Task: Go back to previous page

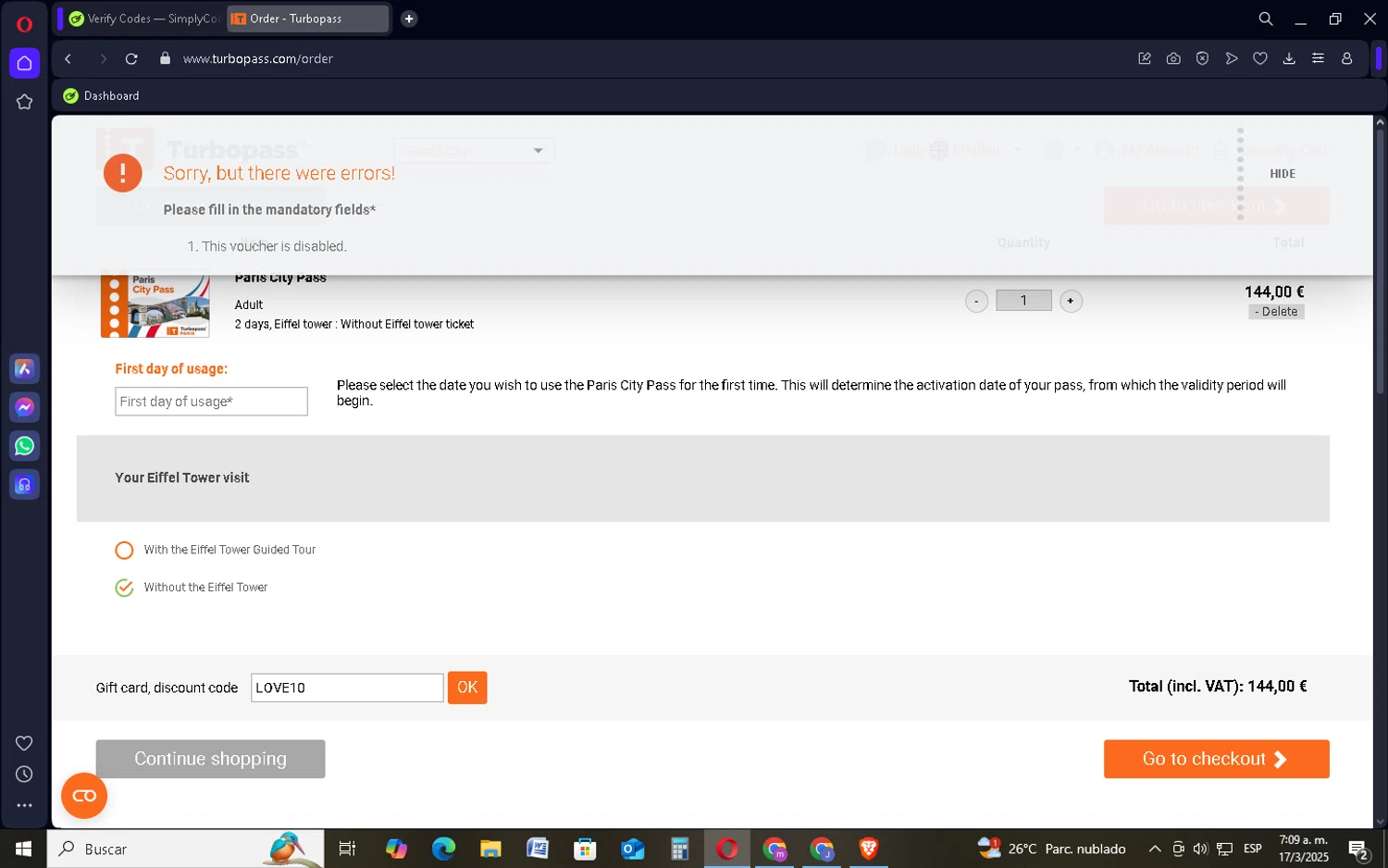Action: 68,58
